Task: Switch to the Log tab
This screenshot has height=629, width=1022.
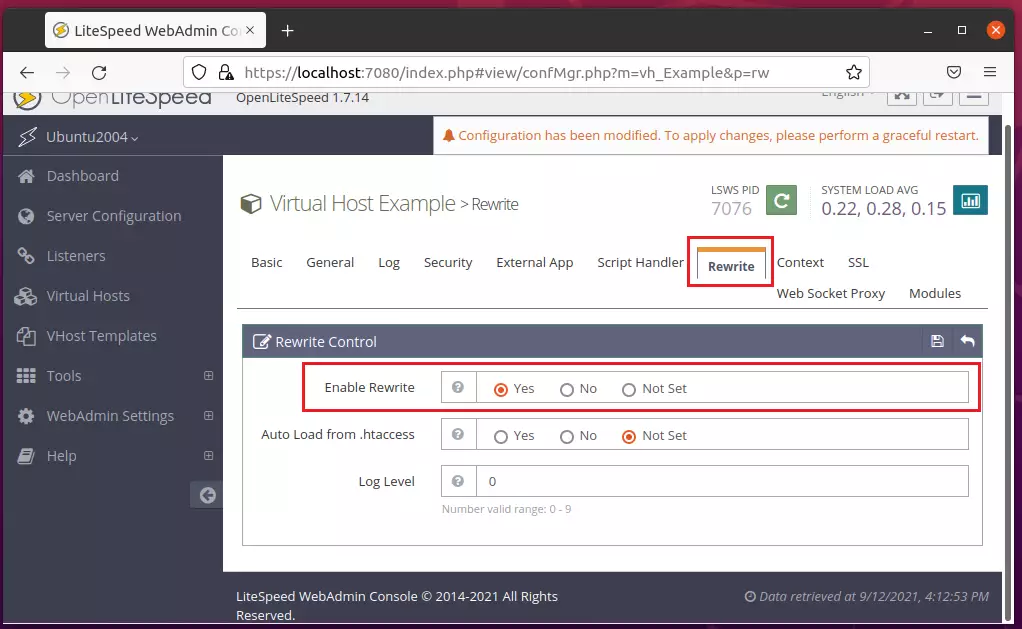Action: pyautogui.click(x=388, y=262)
